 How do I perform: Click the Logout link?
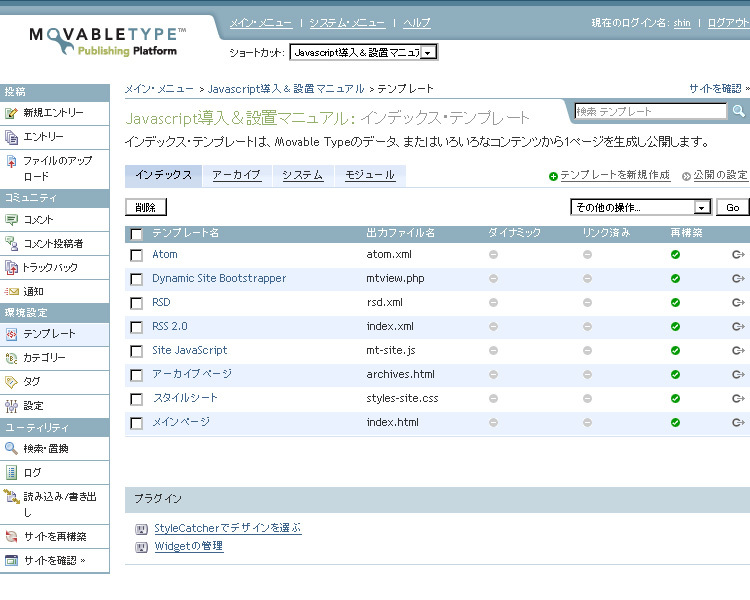[728, 23]
